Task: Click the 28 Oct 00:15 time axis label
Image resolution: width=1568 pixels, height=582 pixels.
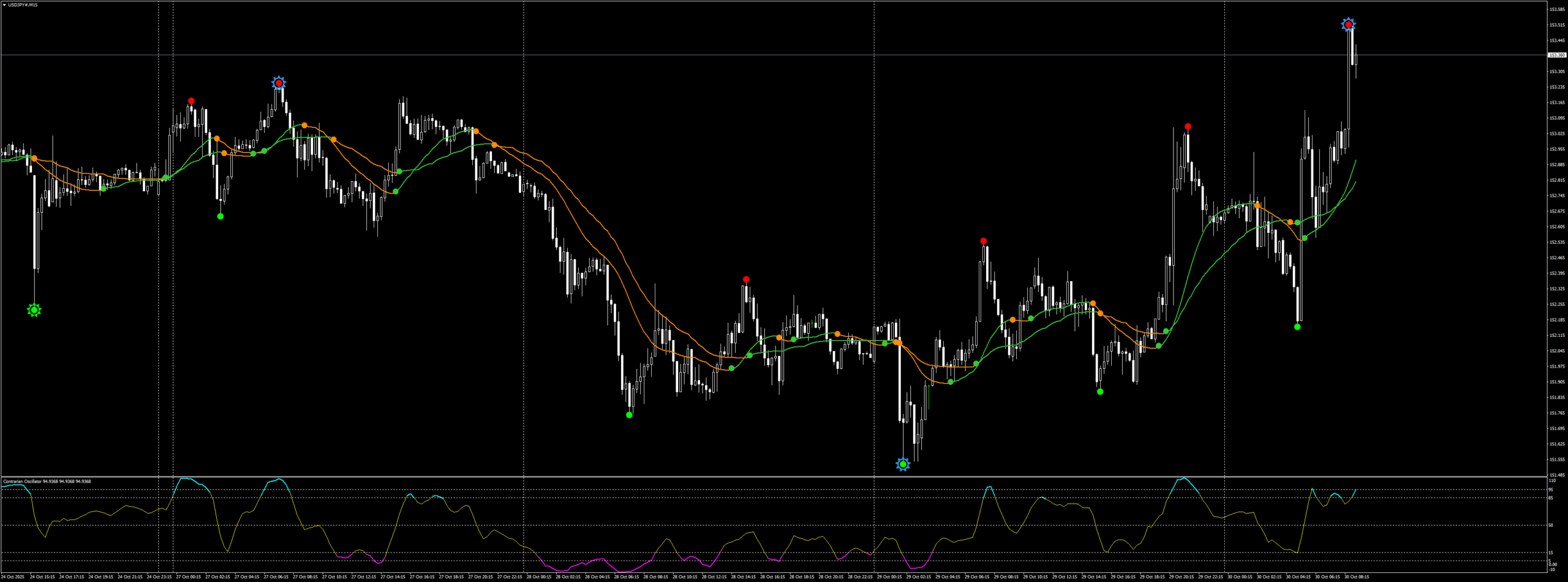Action: pyautogui.click(x=538, y=577)
